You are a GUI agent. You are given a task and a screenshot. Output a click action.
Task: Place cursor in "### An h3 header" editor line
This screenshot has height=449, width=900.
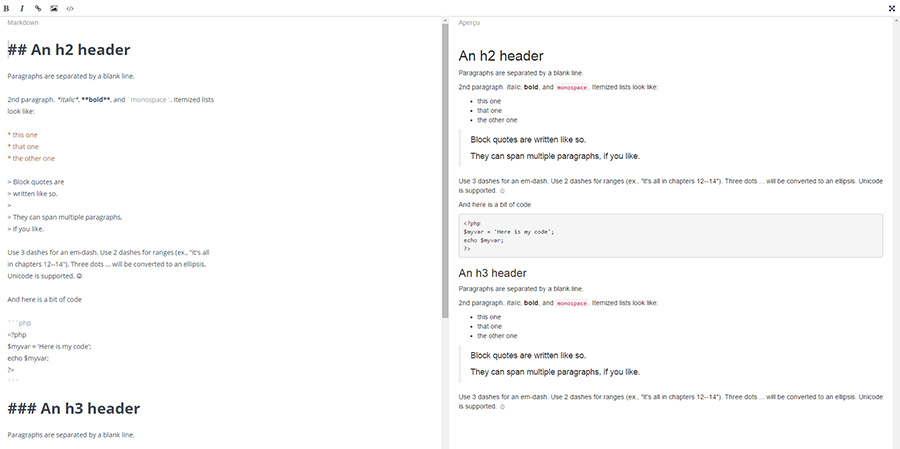coord(73,408)
